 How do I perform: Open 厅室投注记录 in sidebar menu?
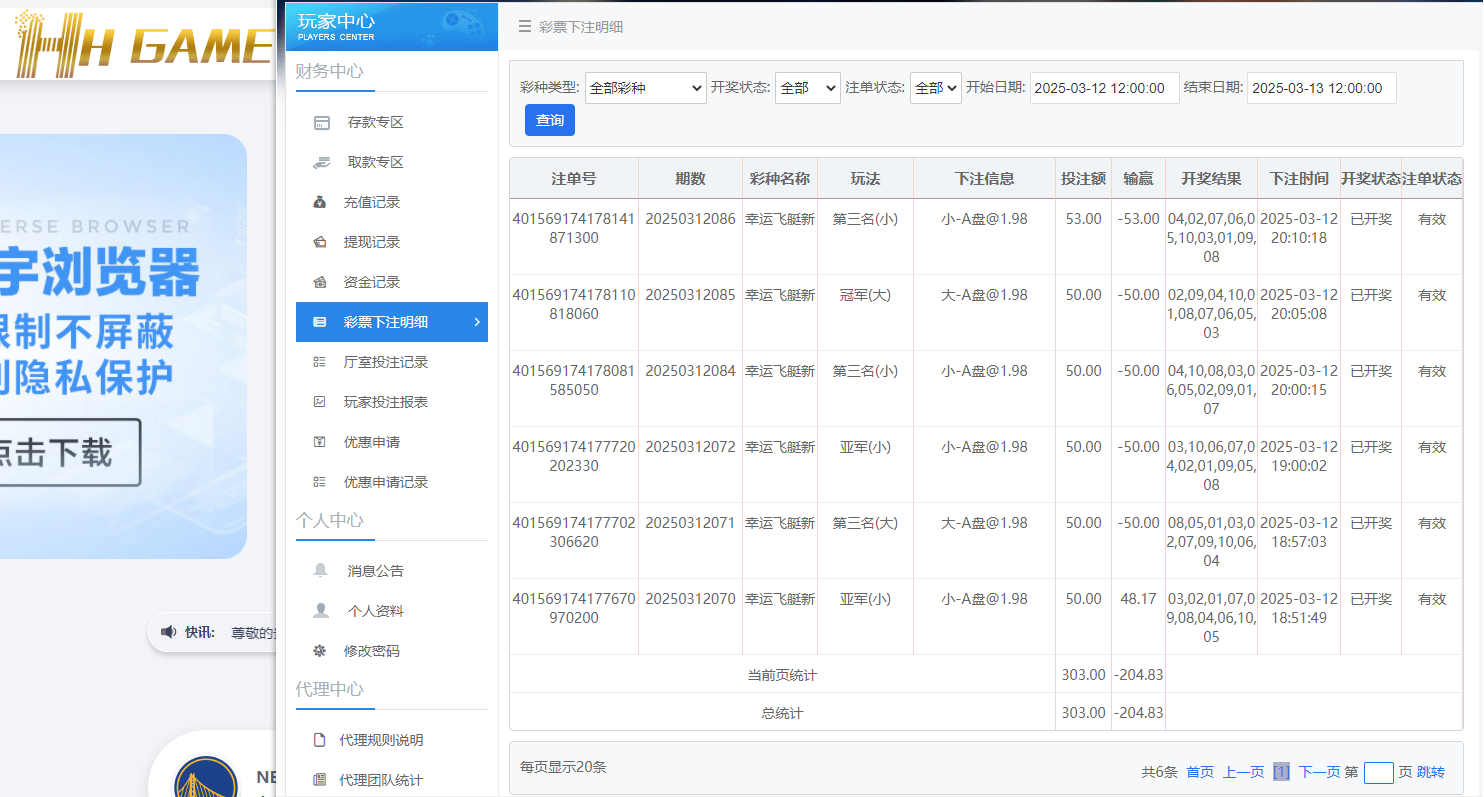385,362
